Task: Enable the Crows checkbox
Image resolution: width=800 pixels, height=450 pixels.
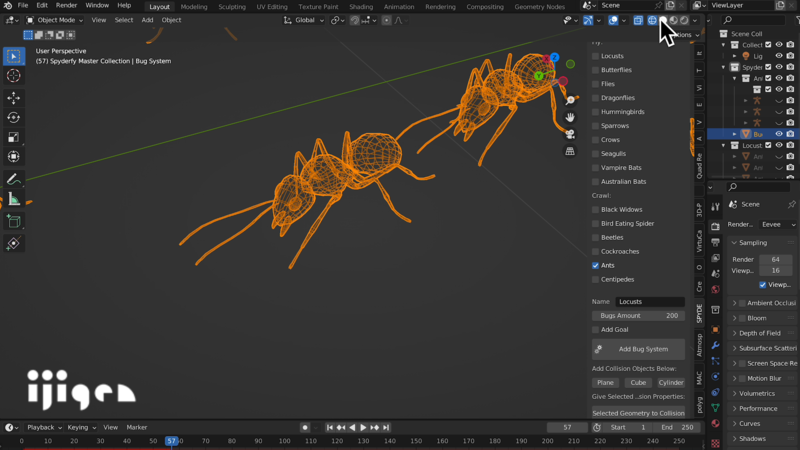Action: pyautogui.click(x=595, y=140)
